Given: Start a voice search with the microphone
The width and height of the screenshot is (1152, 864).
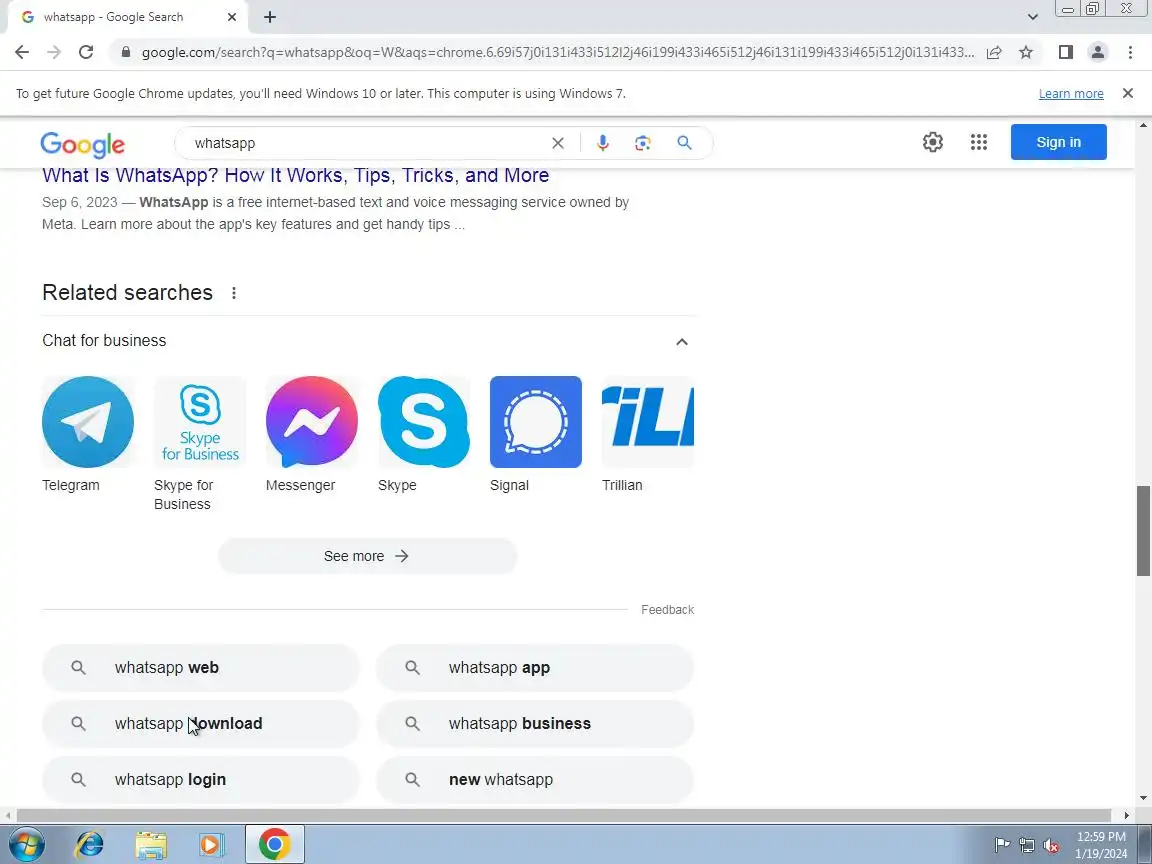Looking at the screenshot, I should pyautogui.click(x=602, y=143).
